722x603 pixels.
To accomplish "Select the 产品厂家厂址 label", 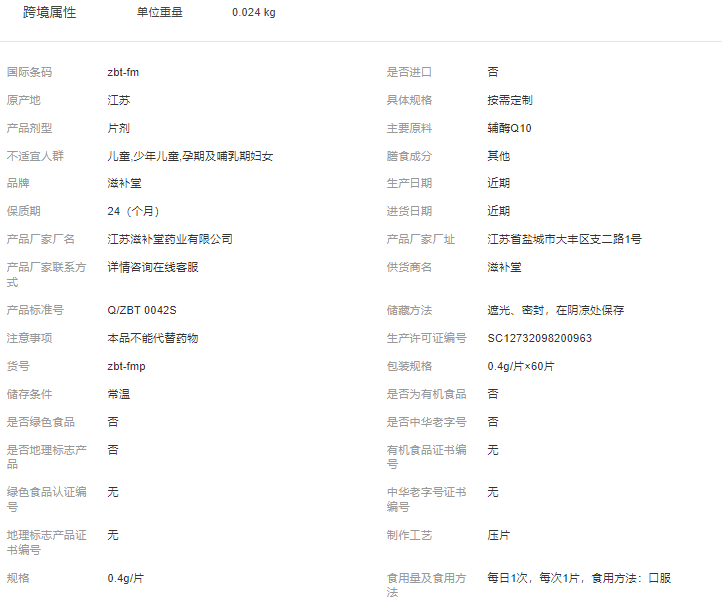I will point(421,239).
